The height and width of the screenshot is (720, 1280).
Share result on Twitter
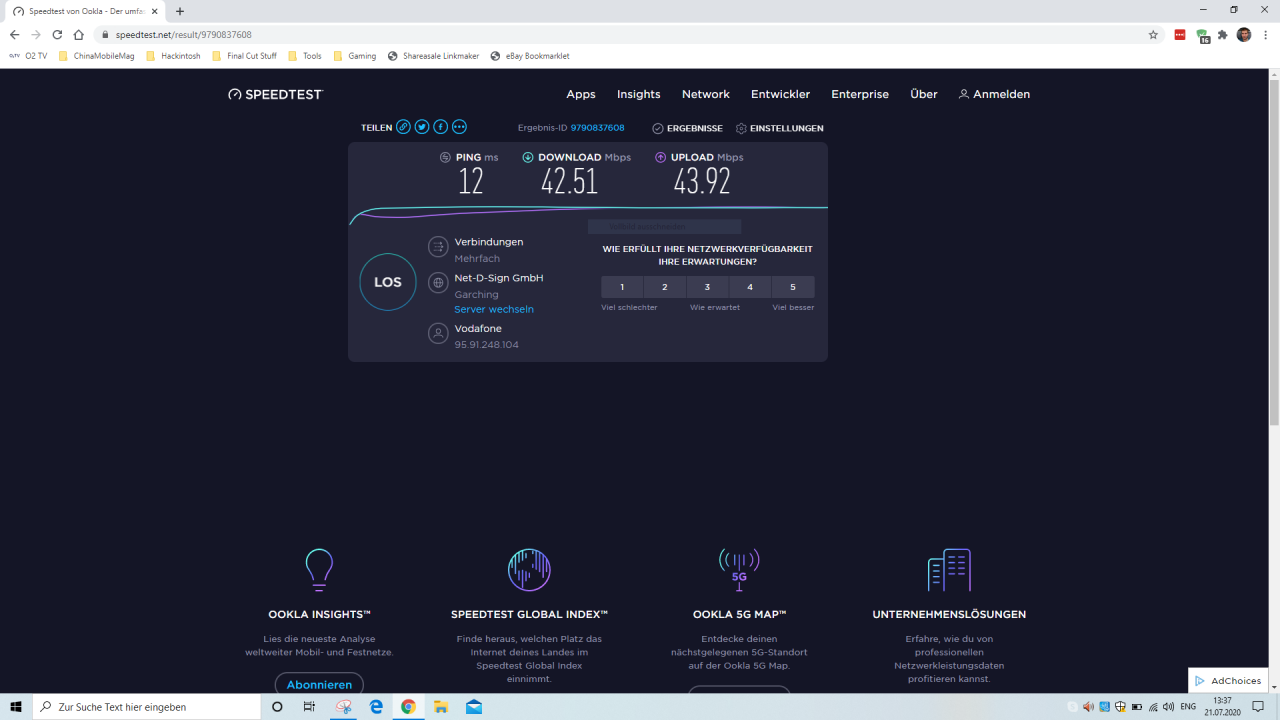tap(422, 127)
